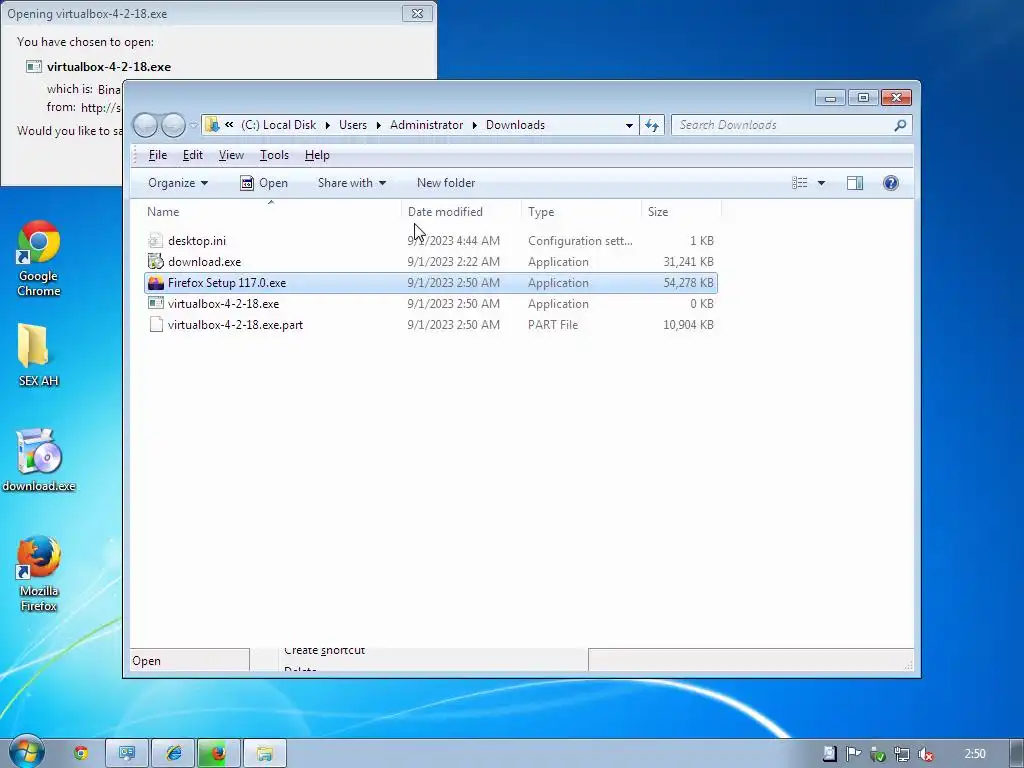Image resolution: width=1024 pixels, height=768 pixels.
Task: Expand the Administrator breadcrumb arrow
Action: (474, 125)
